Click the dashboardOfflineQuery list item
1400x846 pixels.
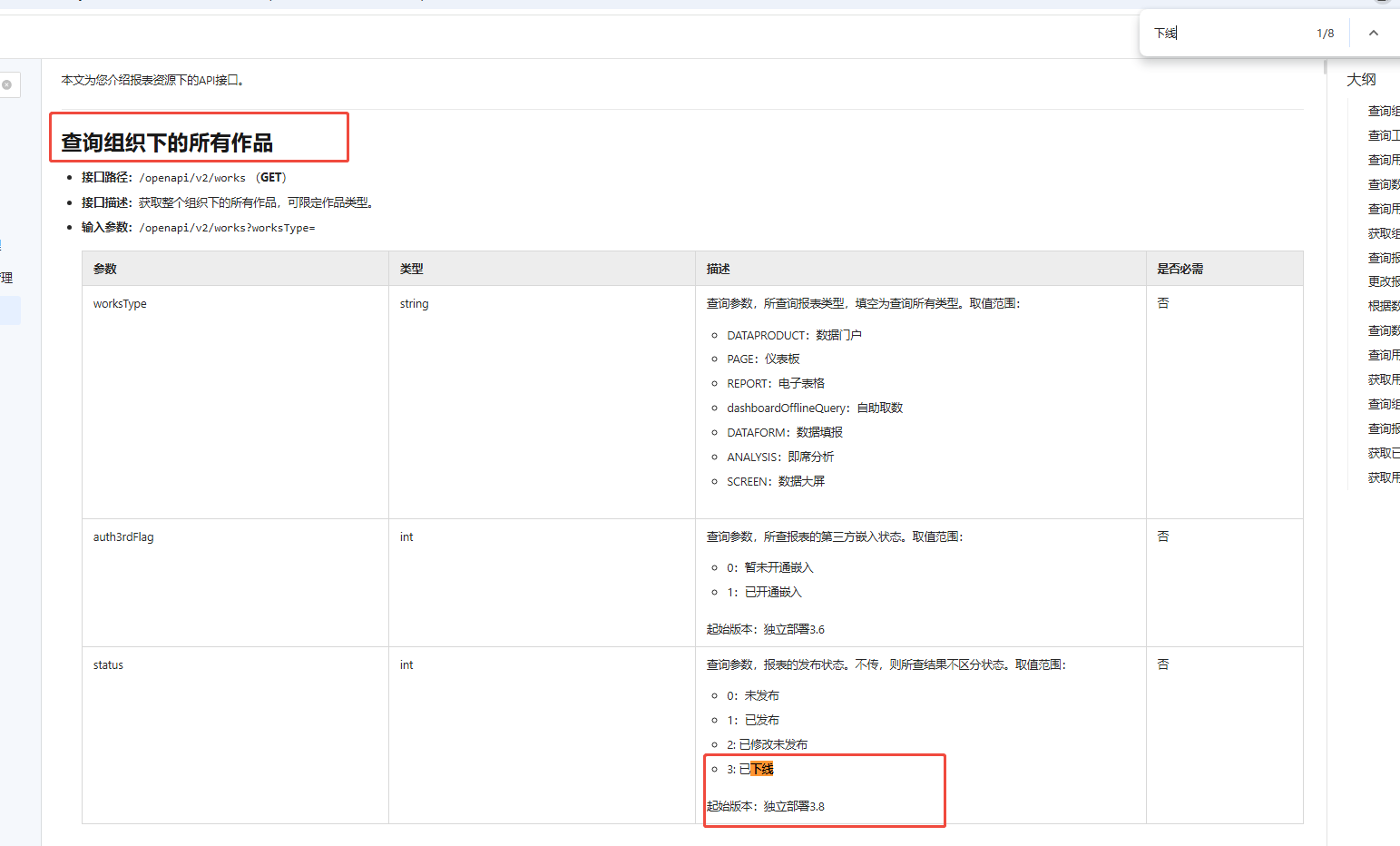(814, 408)
